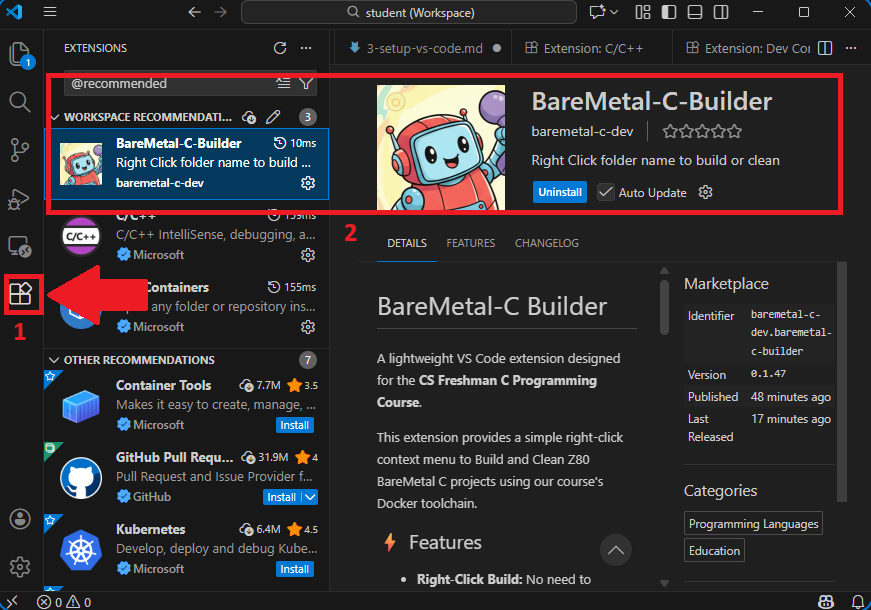The height and width of the screenshot is (610, 871).
Task: Collapse the OTHER RECOMMENDATIONS section
Action: click(56, 359)
